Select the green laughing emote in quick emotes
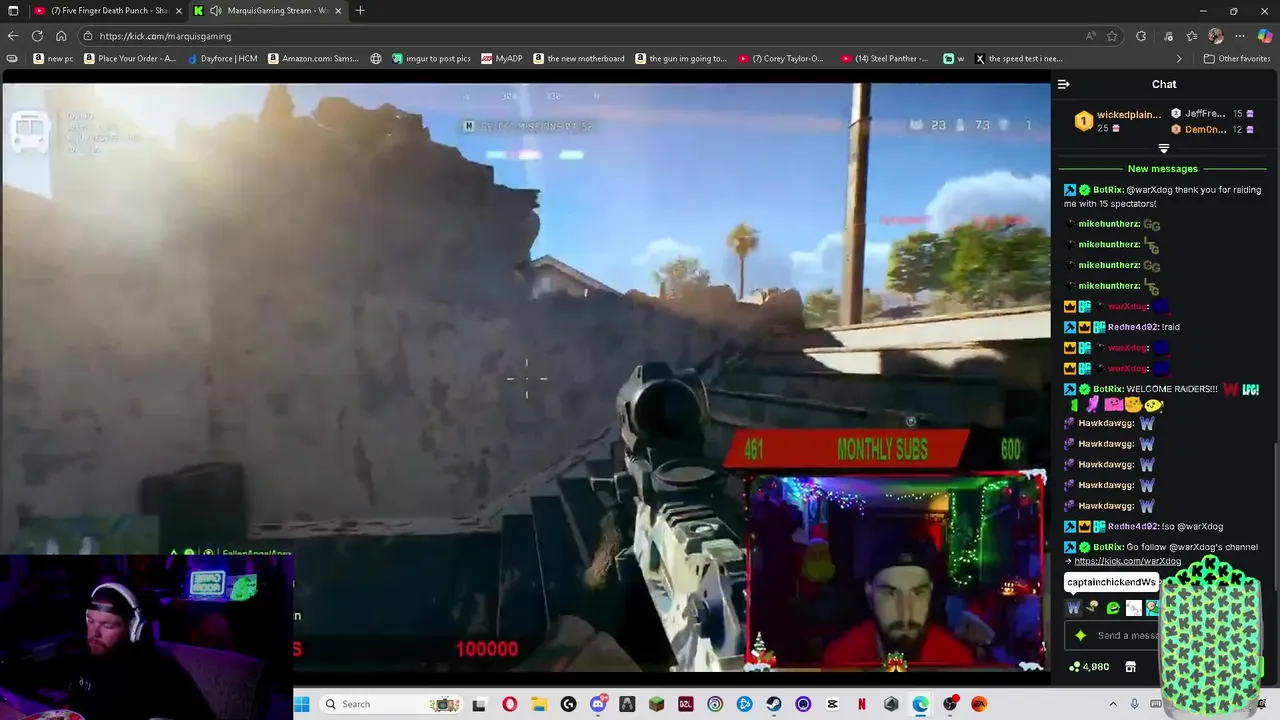1280x720 pixels. tap(1113, 608)
